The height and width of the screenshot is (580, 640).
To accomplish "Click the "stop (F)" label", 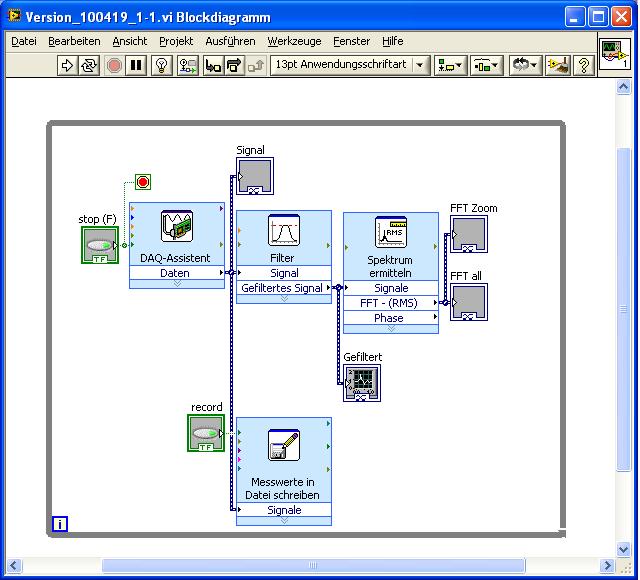I will click(97, 219).
